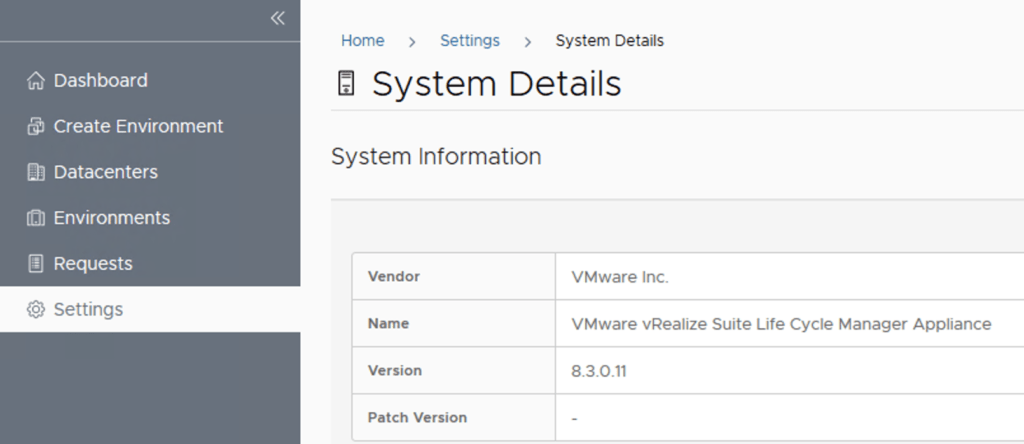Click the VMware vRealize Suite appliance name
This screenshot has height=444, width=1024.
780,324
